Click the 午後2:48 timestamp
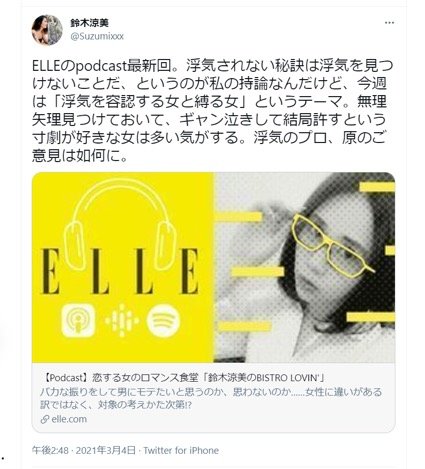This screenshot has width=425, height=469. [50, 451]
